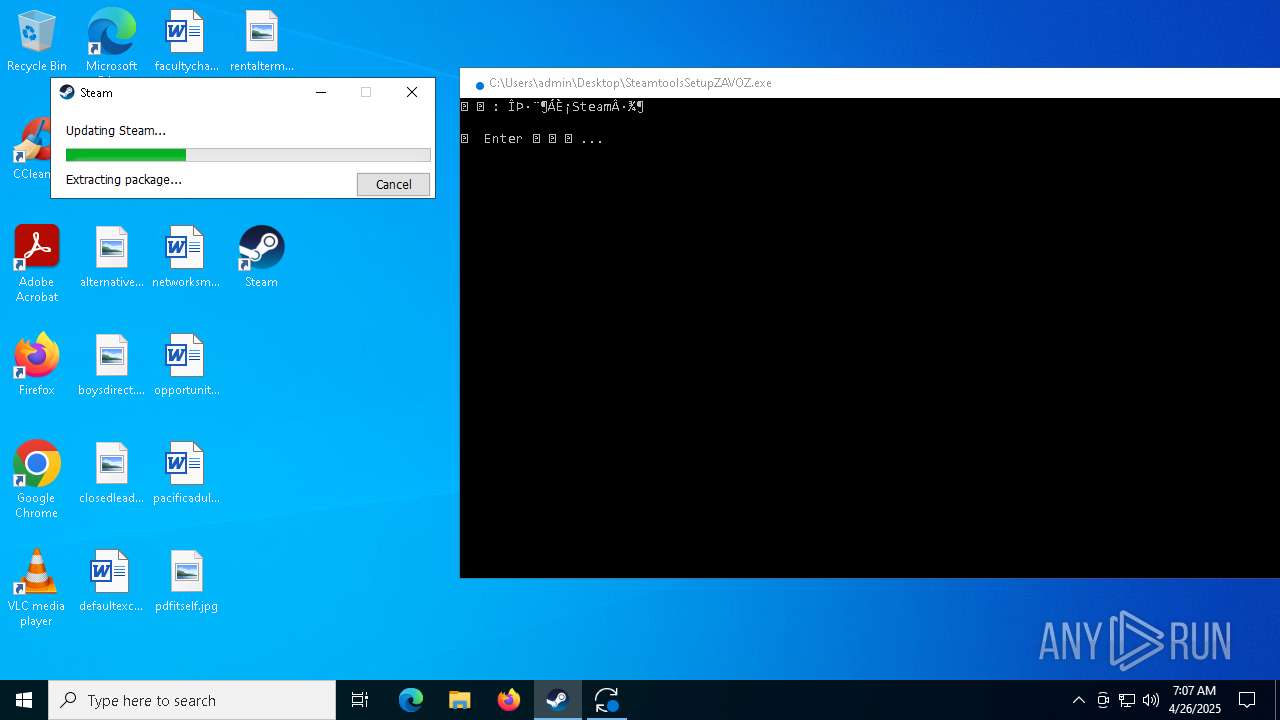Viewport: 1280px width, 720px height.
Task: Switch to the SteamtoolsSetup taskbar item
Action: [607, 700]
